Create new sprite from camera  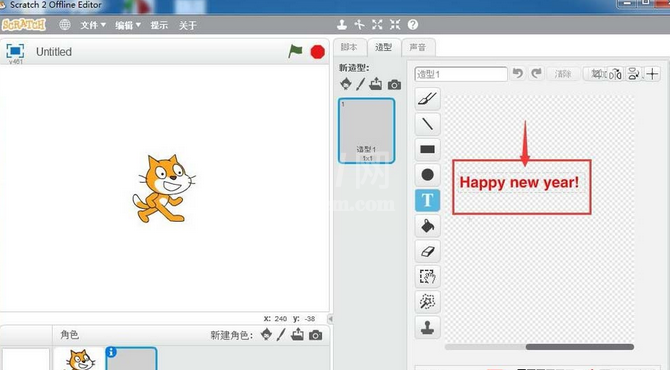pyautogui.click(x=316, y=335)
